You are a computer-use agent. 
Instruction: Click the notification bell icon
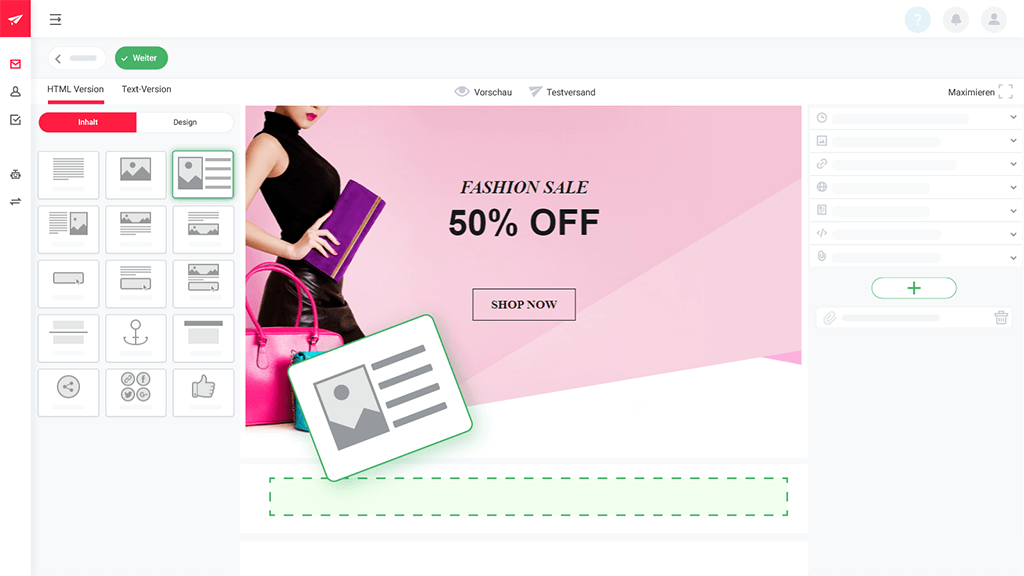[x=955, y=20]
